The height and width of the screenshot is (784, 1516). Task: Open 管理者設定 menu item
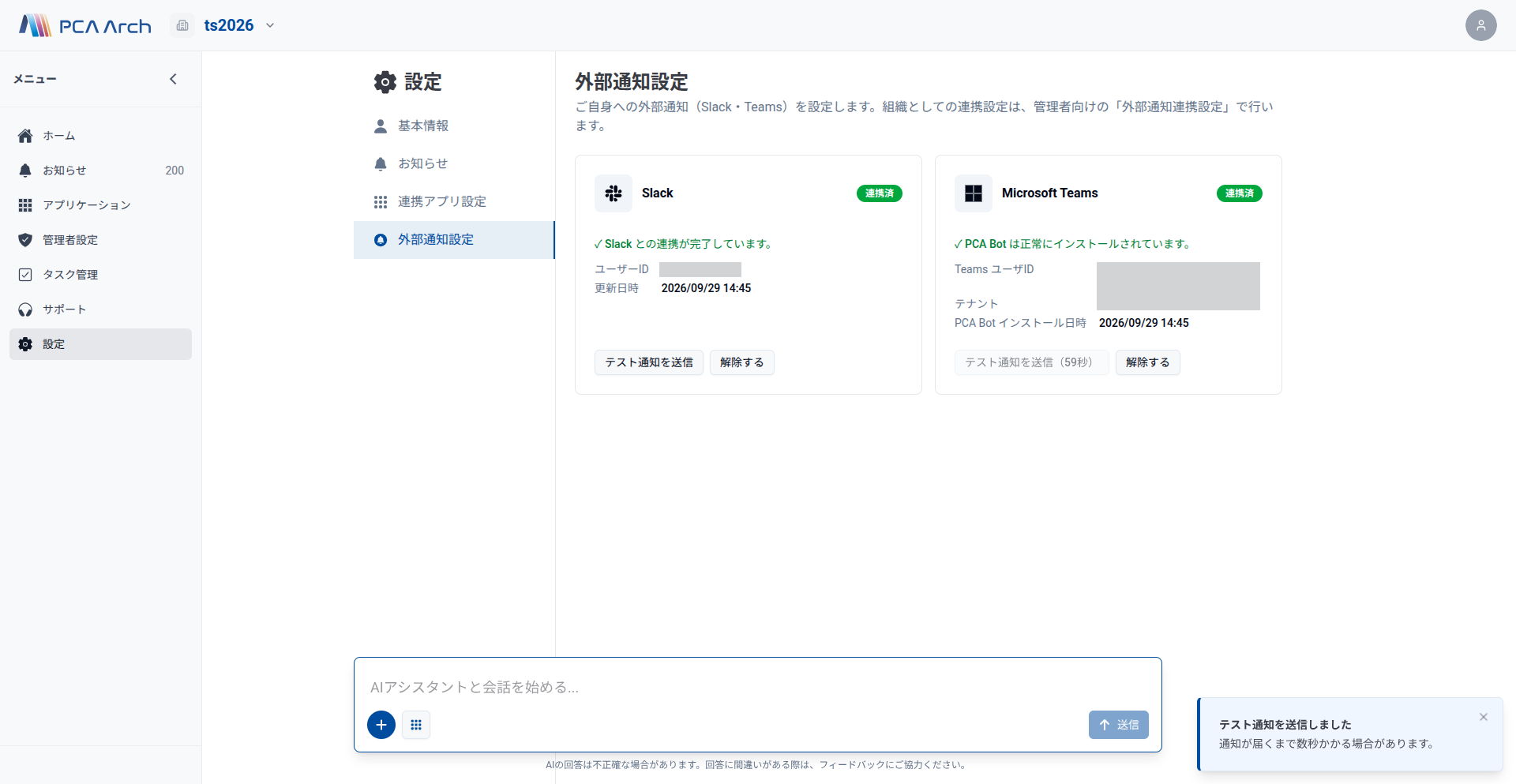(x=100, y=240)
